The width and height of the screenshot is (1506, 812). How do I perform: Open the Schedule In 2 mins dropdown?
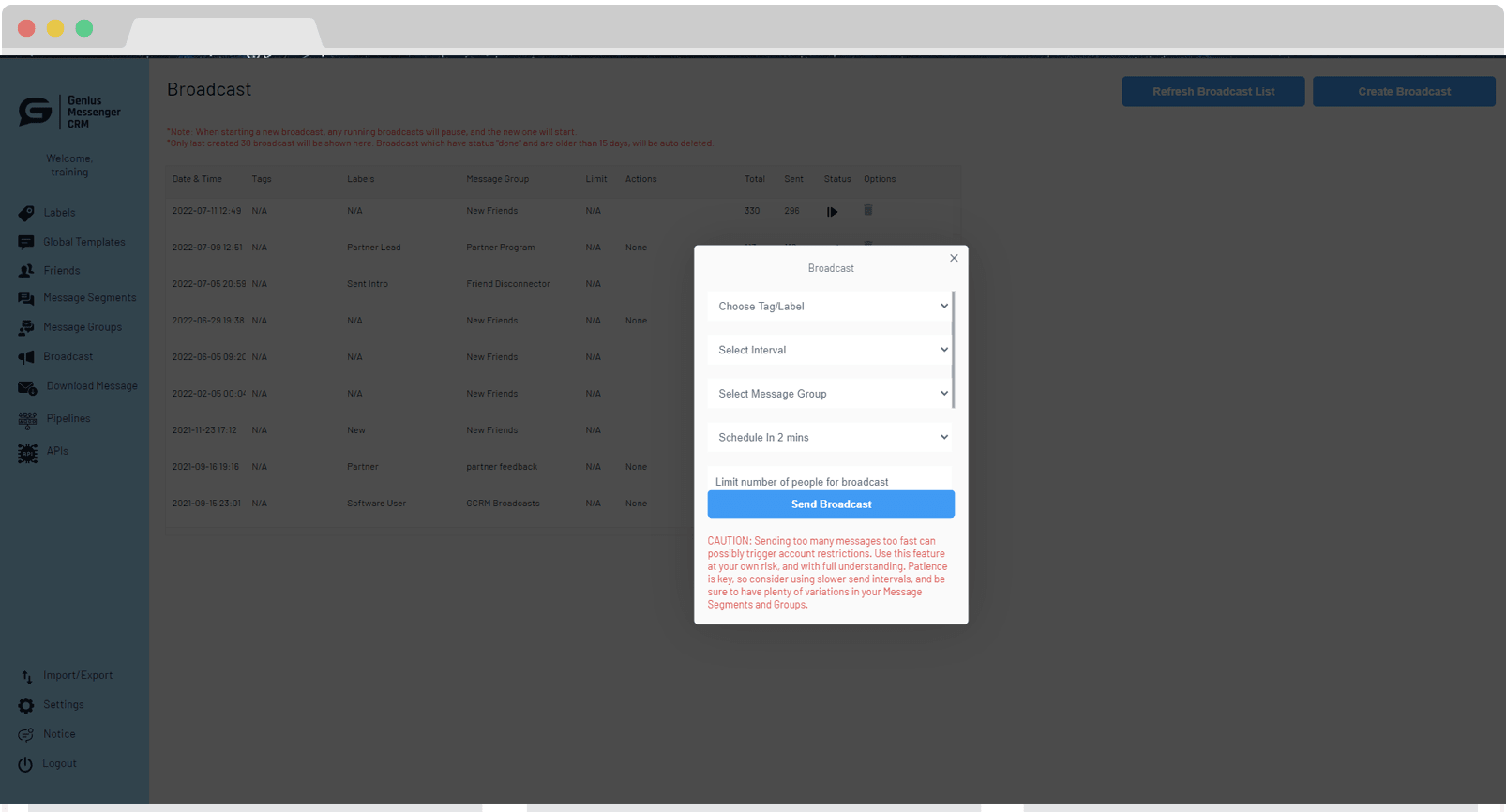830,438
